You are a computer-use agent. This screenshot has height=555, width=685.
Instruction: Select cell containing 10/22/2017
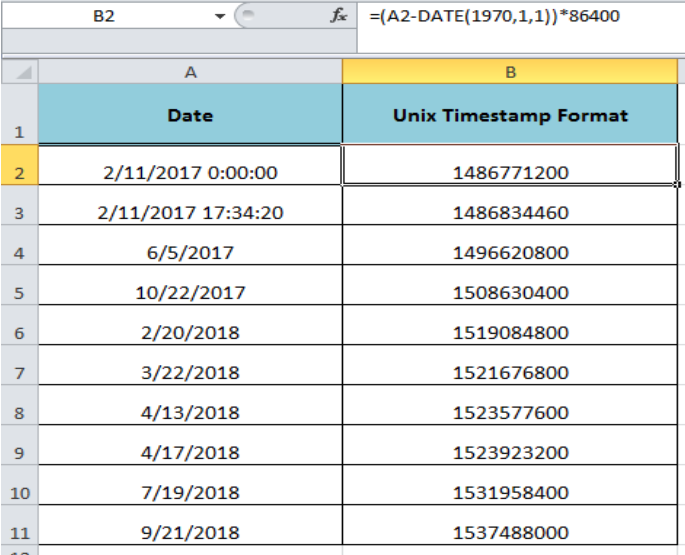[x=190, y=285]
